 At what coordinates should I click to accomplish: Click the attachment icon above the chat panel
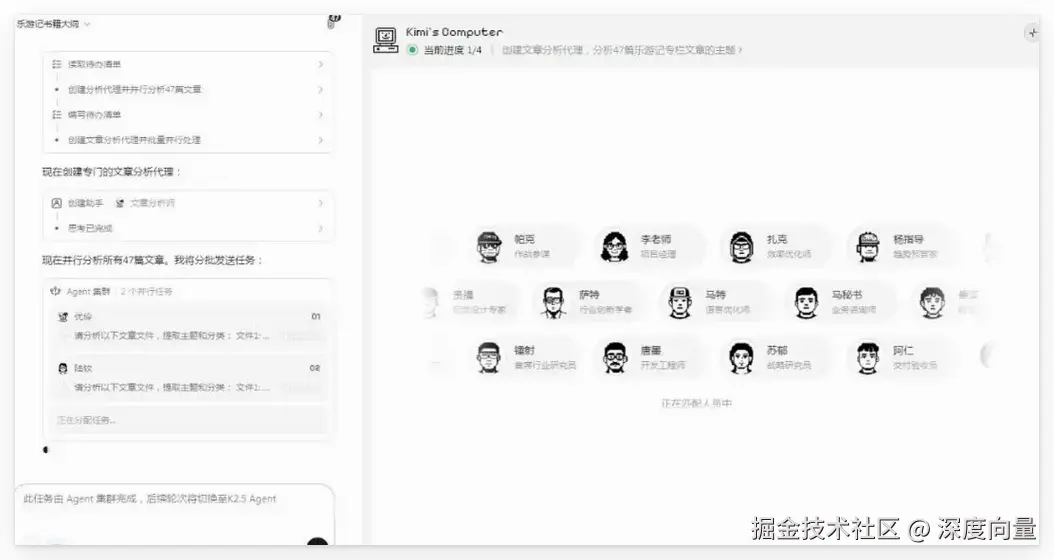click(333, 22)
